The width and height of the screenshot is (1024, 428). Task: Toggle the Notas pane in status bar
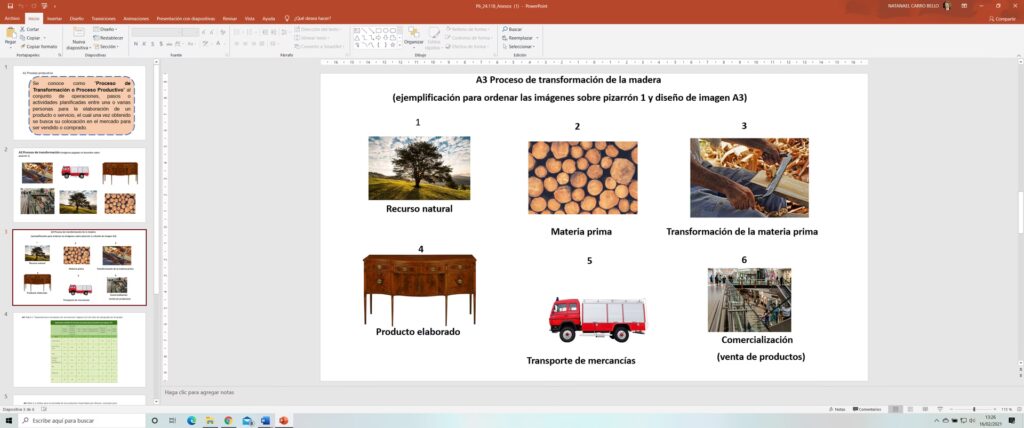[x=838, y=409]
